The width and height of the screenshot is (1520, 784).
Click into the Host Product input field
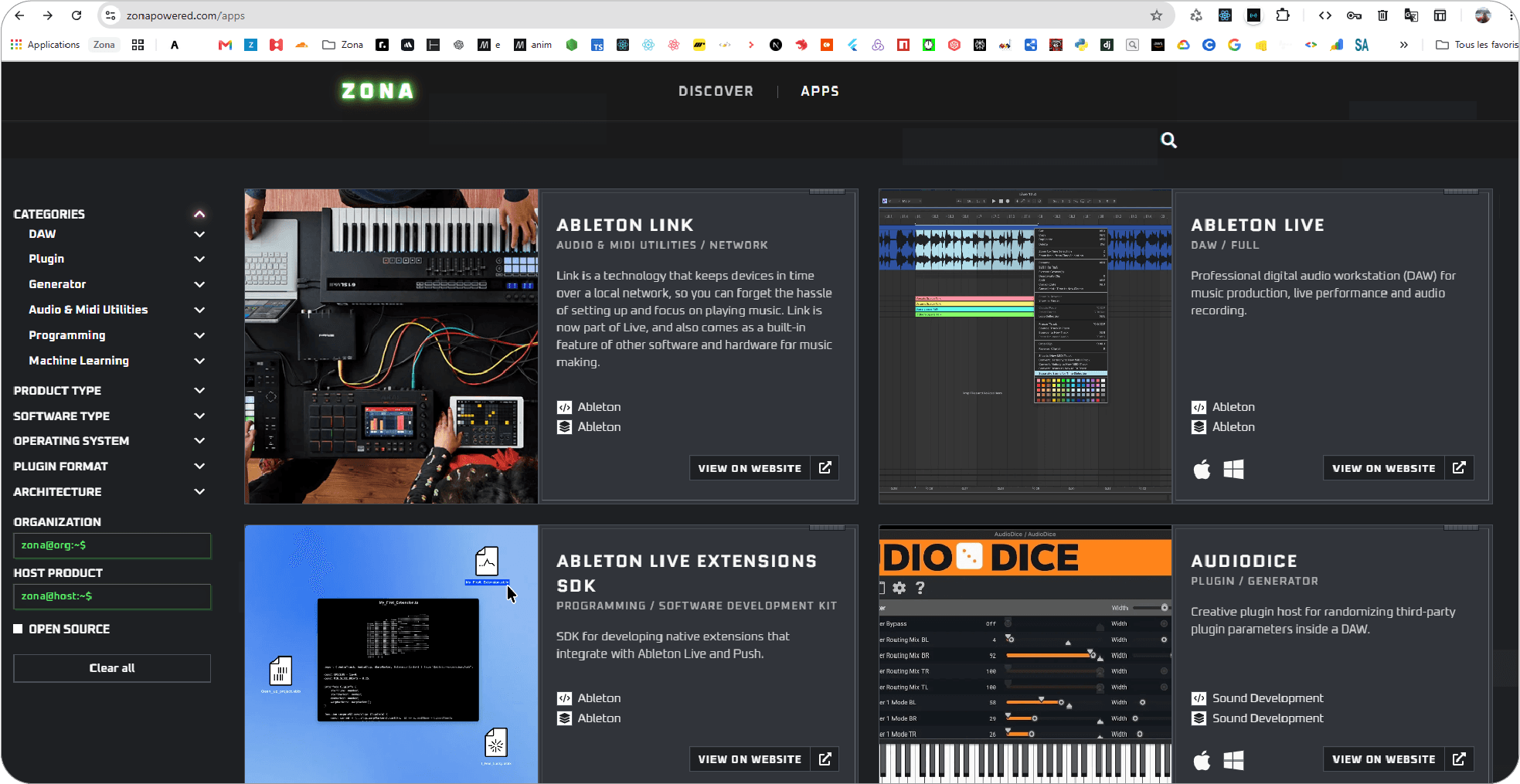click(x=112, y=596)
